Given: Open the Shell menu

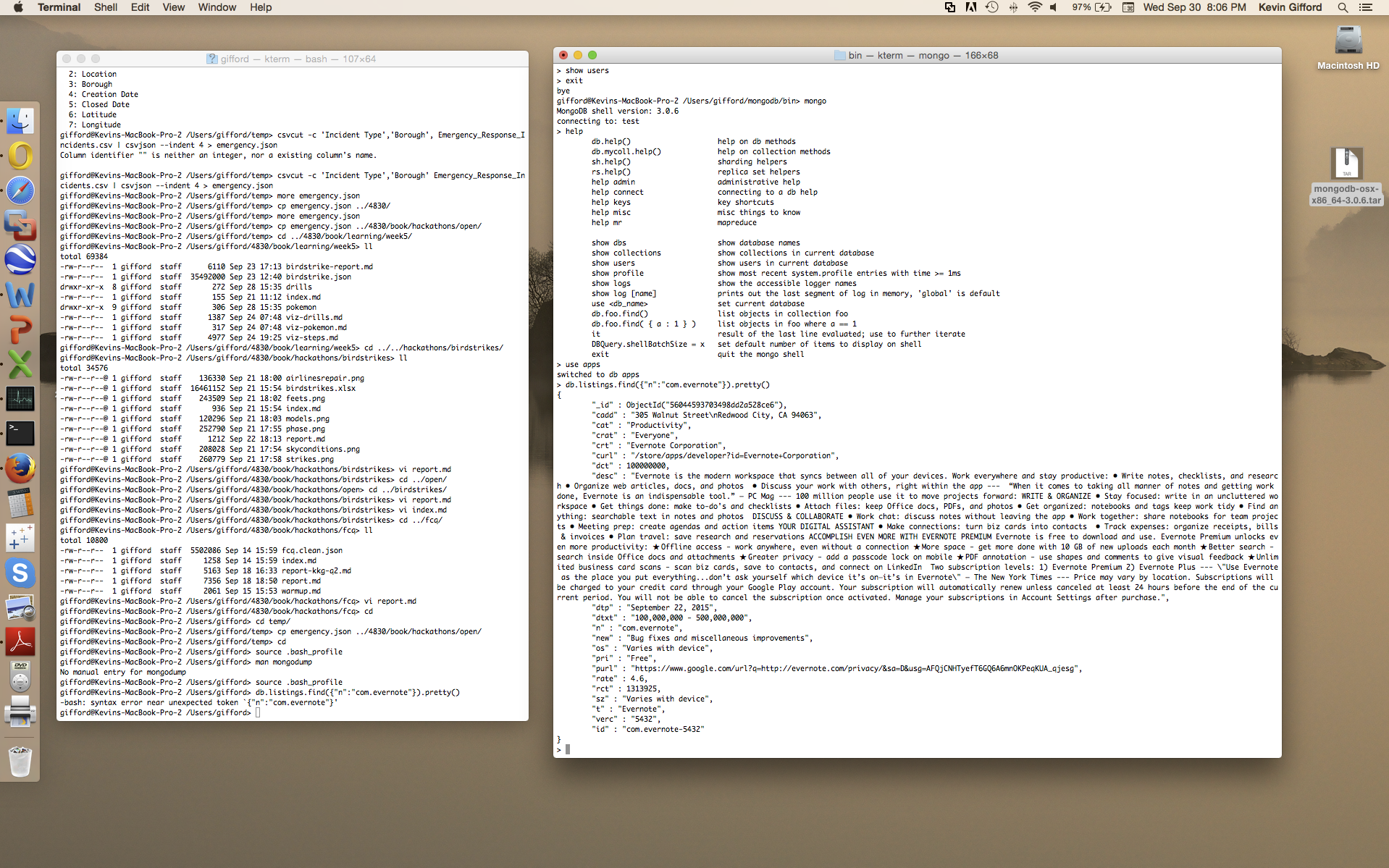Looking at the screenshot, I should pyautogui.click(x=106, y=7).
